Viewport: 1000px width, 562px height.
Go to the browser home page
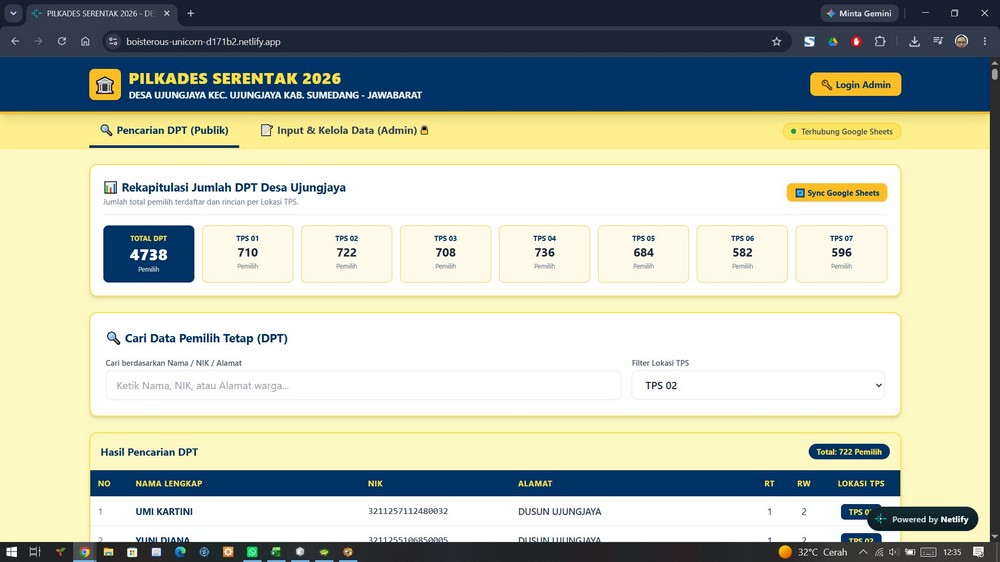85,41
